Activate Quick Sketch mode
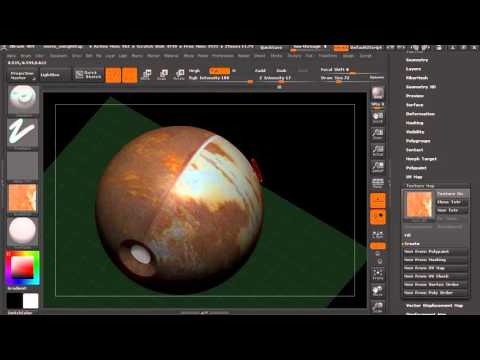480x360 pixels. tap(88, 75)
